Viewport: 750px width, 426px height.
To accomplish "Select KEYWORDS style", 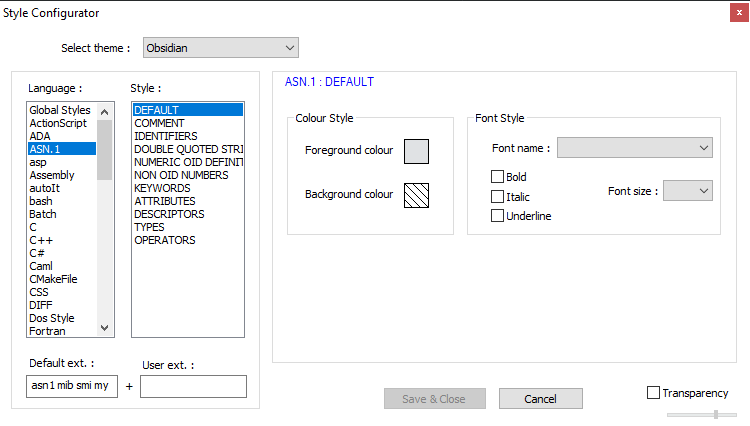I will click(188, 188).
